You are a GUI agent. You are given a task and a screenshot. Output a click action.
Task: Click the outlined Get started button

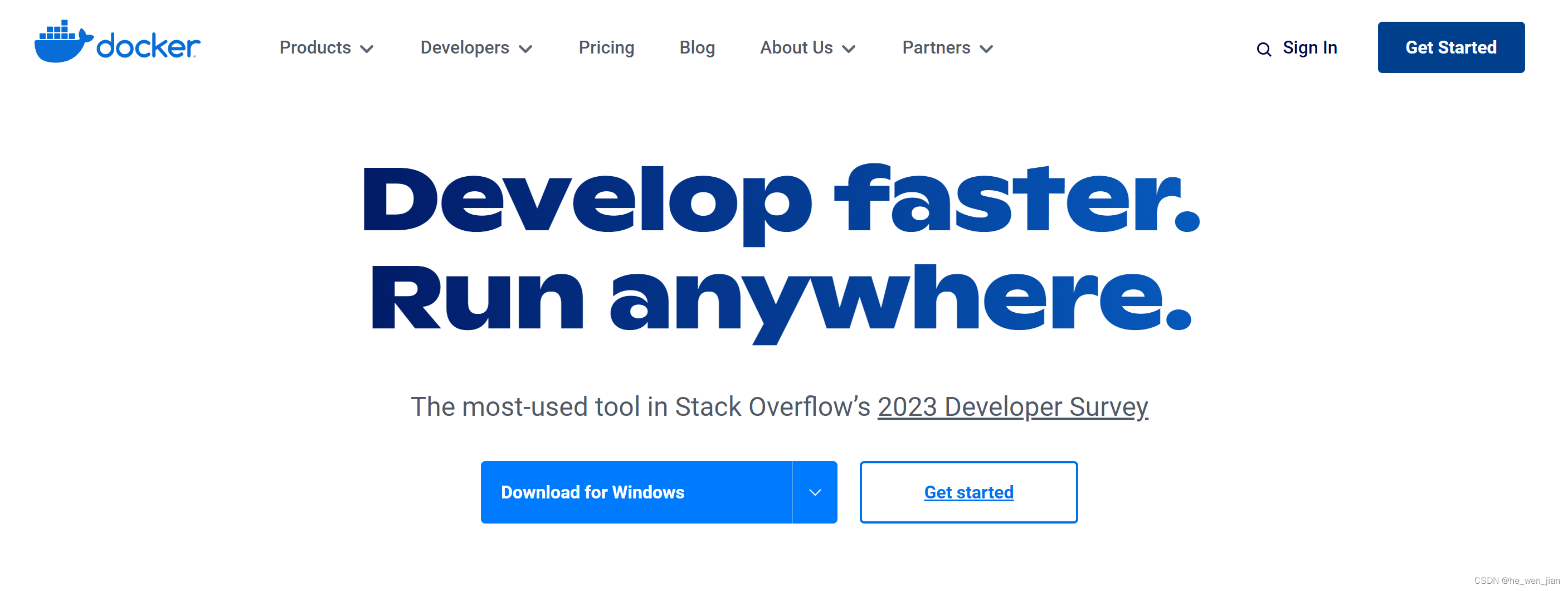[x=968, y=492]
